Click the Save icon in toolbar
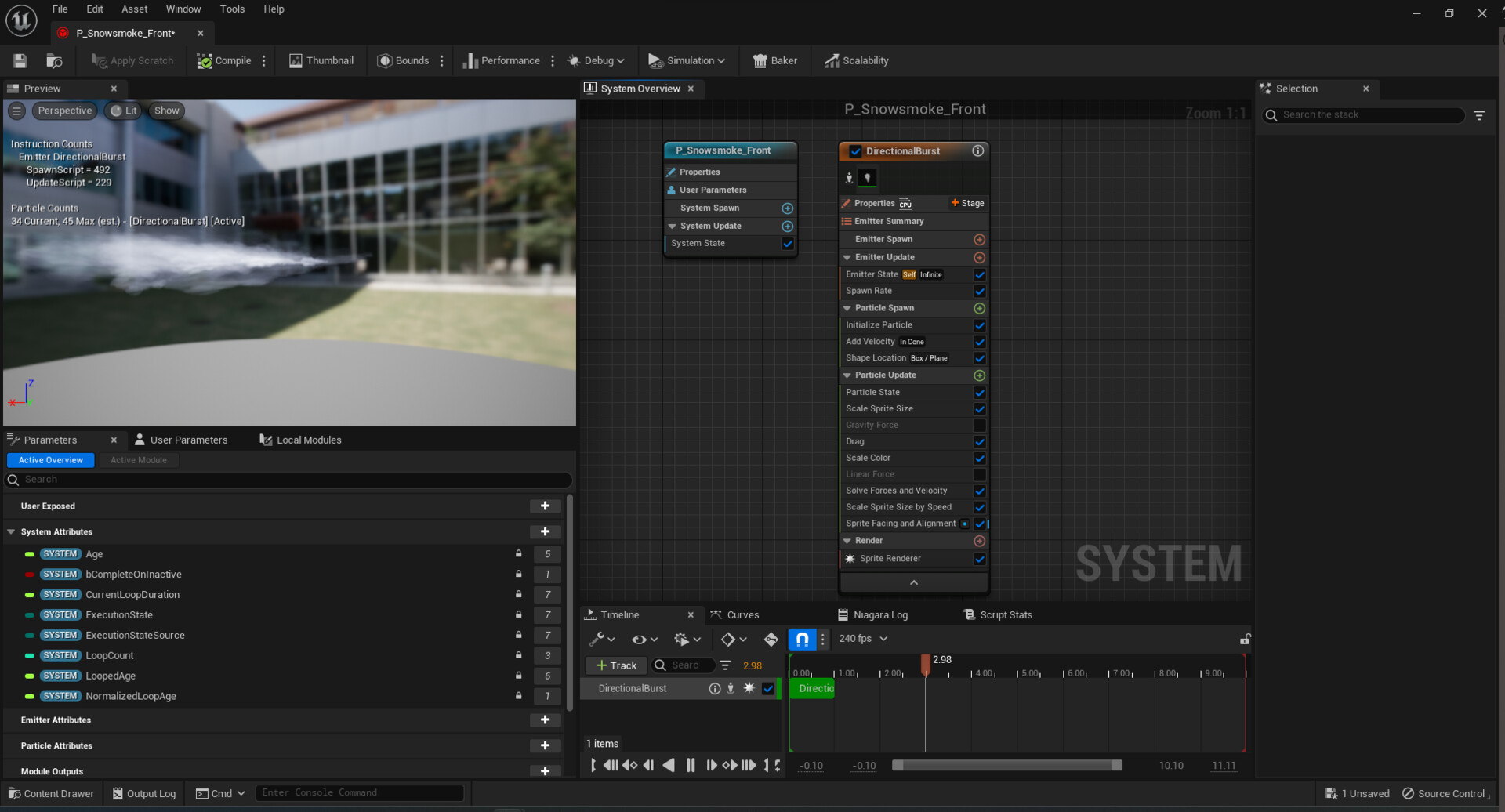 20,60
